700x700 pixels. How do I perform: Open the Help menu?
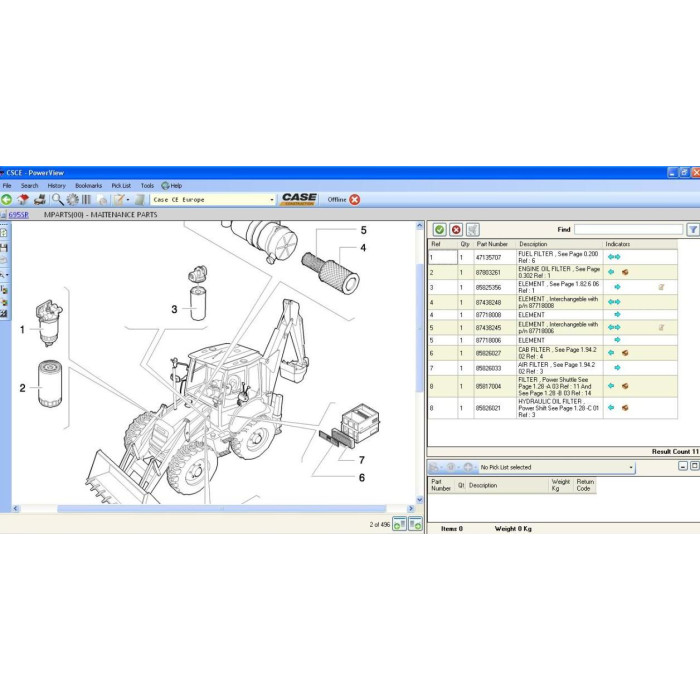pyautogui.click(x=172, y=186)
